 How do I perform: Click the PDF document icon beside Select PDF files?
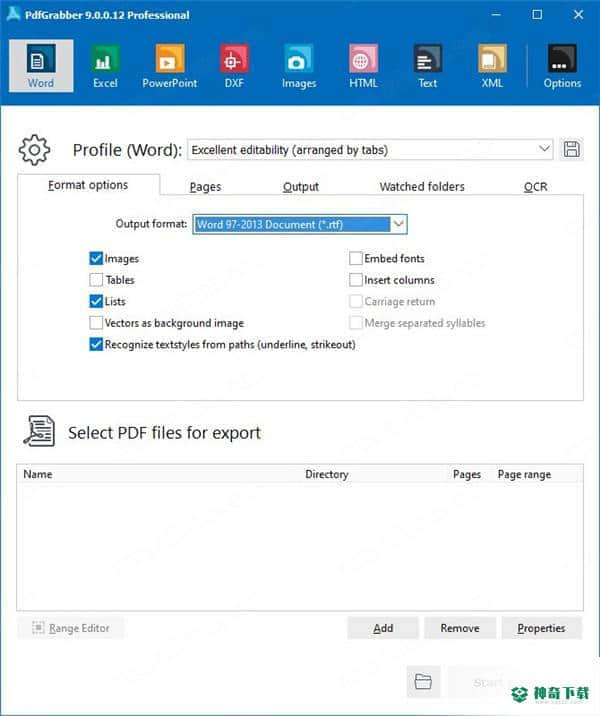pos(39,431)
